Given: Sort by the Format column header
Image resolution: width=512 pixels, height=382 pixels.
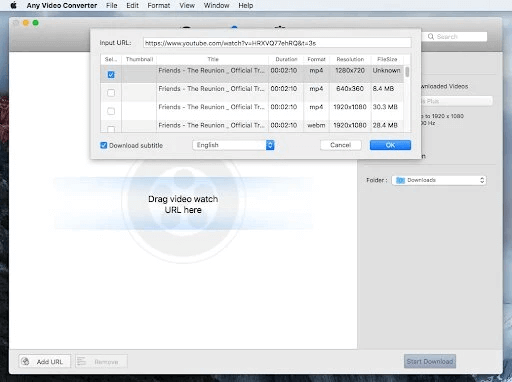Looking at the screenshot, I should click(316, 59).
